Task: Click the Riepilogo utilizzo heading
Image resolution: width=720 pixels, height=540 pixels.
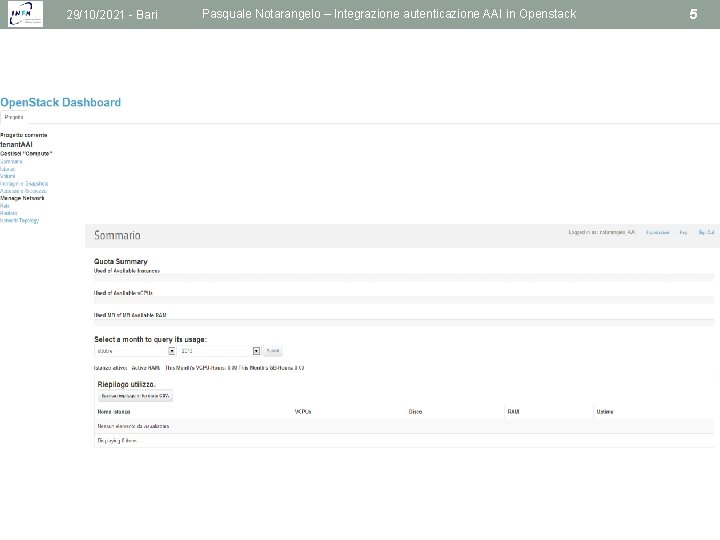Action: pos(126,384)
